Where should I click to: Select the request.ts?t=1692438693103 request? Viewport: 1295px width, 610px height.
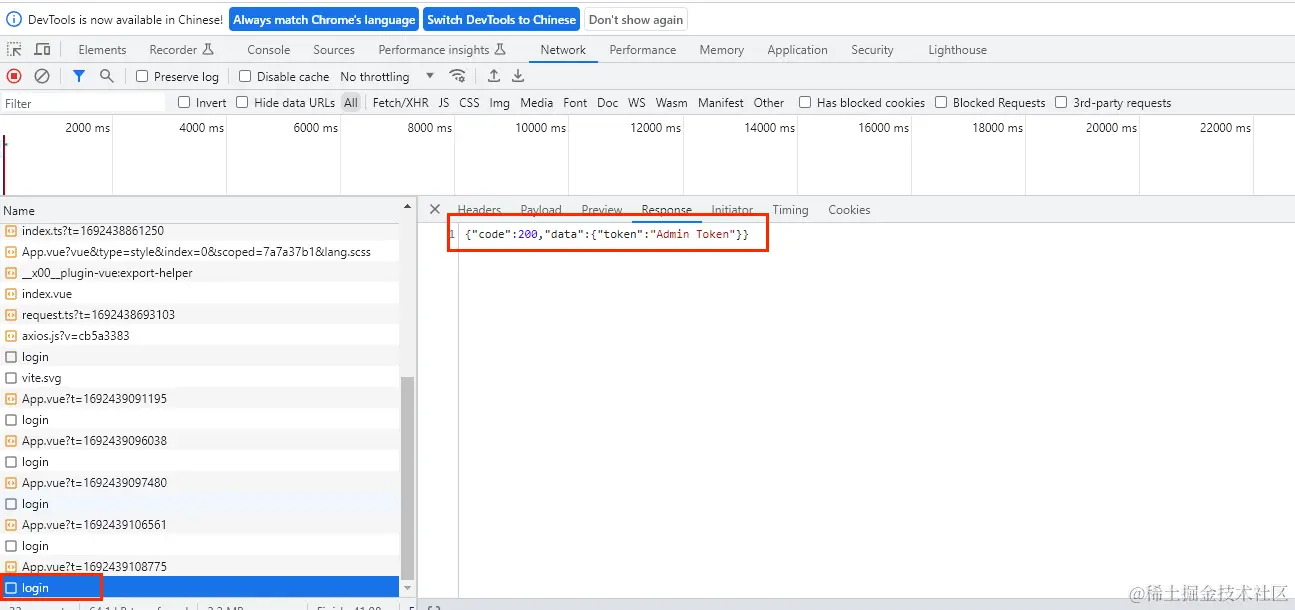(199, 315)
